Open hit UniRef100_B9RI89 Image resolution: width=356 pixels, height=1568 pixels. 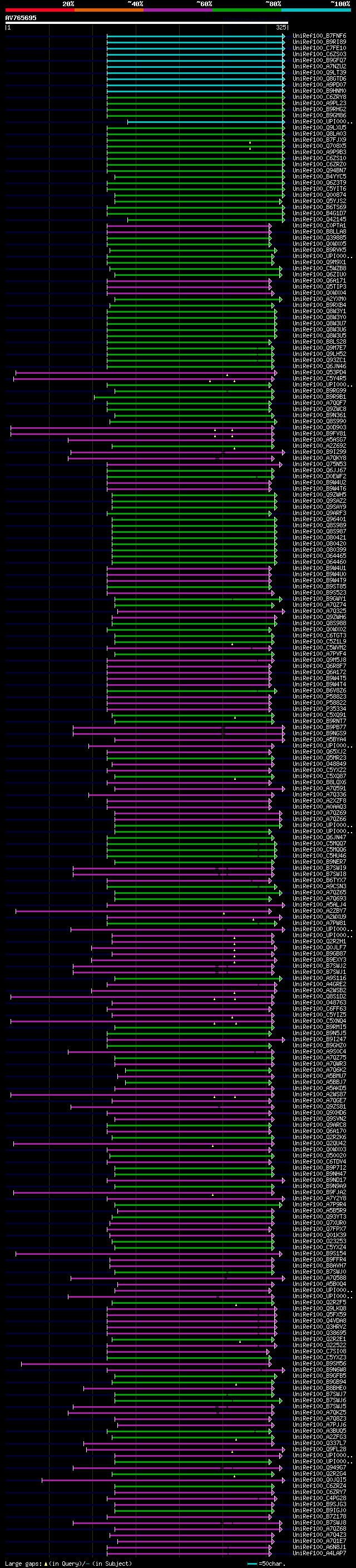[x=319, y=42]
